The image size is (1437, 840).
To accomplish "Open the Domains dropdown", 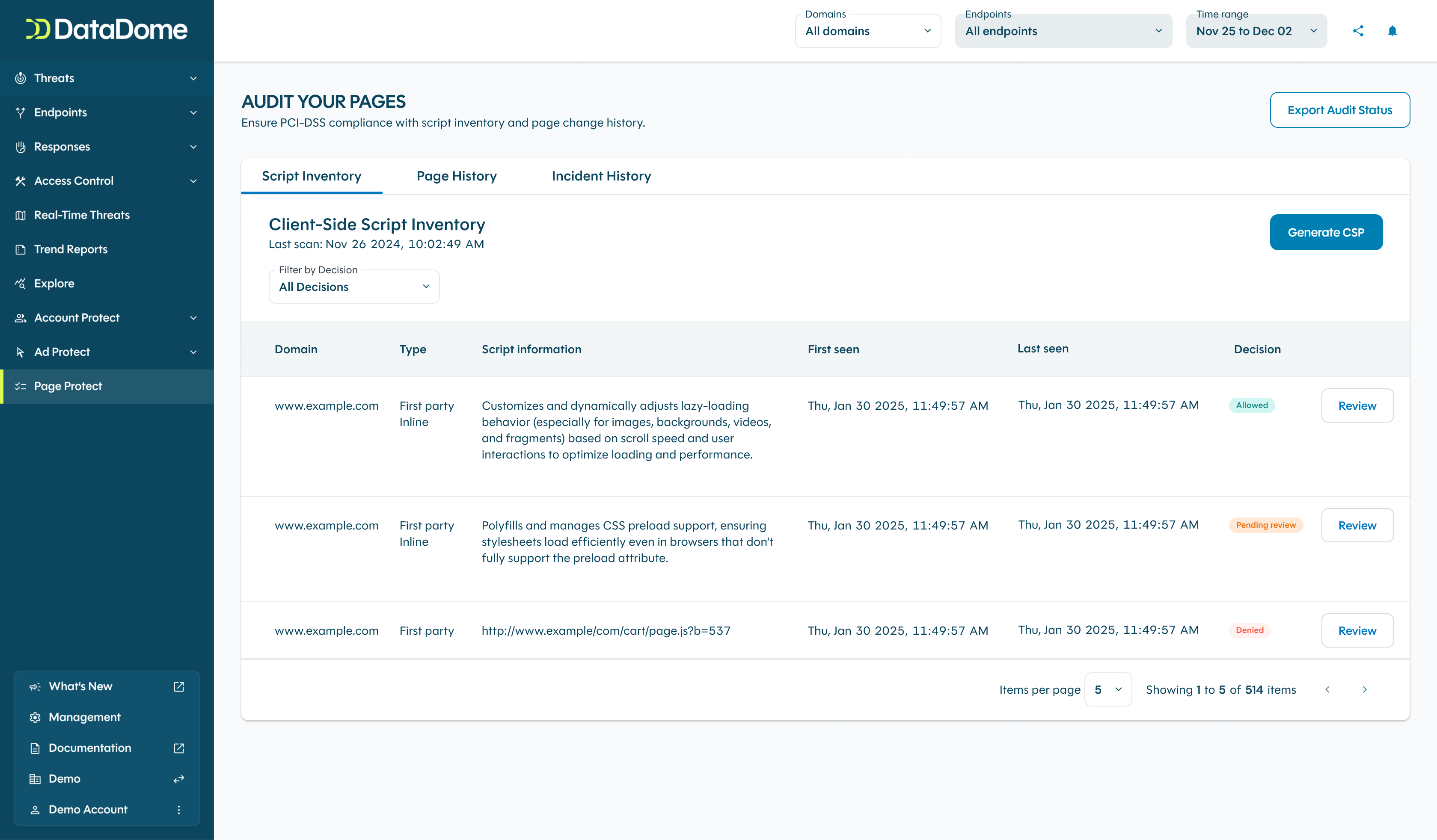I will [x=867, y=31].
